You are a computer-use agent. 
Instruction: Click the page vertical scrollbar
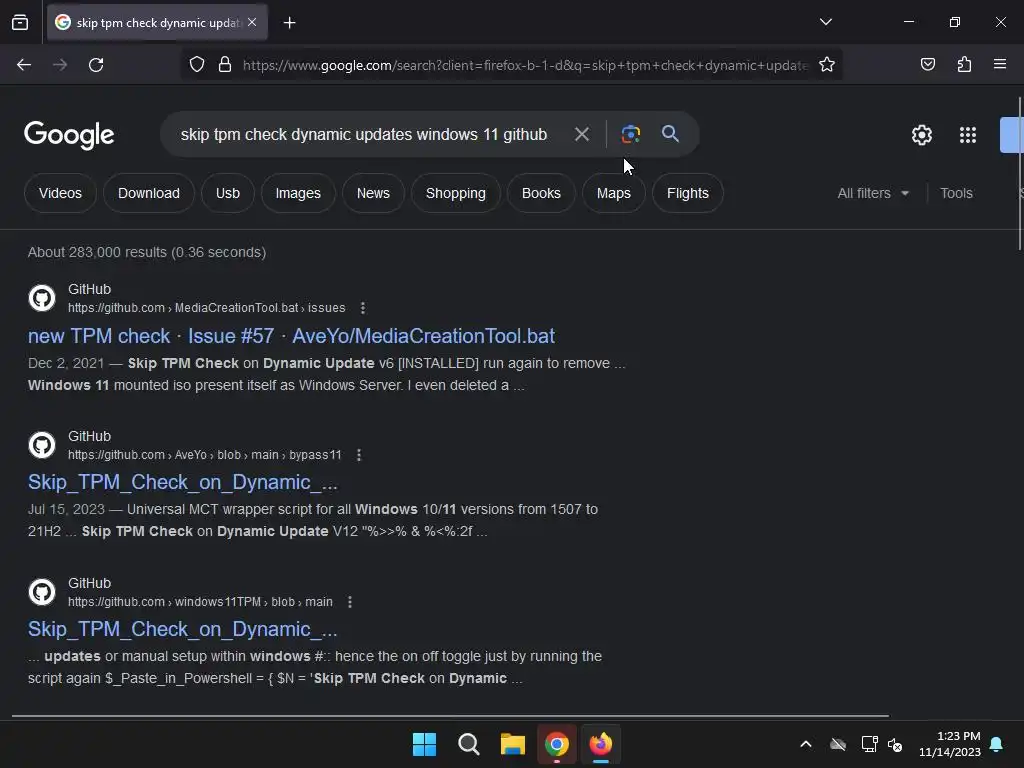(1020, 173)
